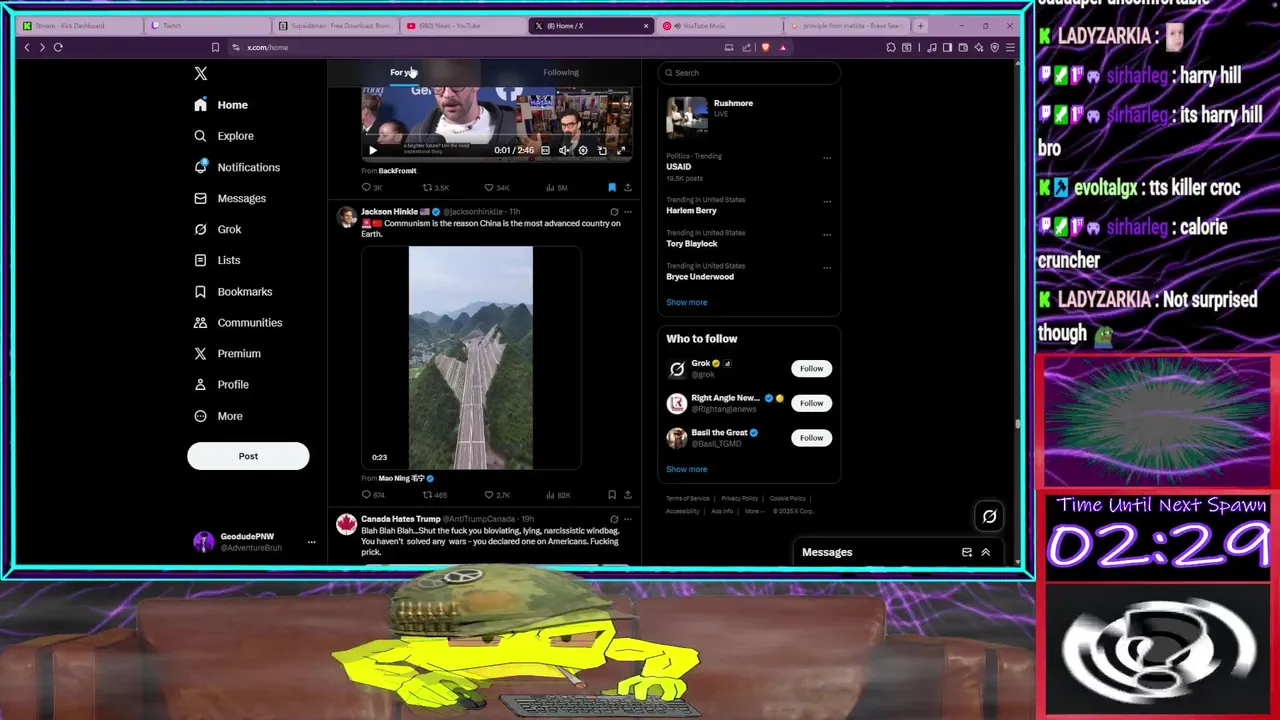
Task: Show more Who to follow suggestions
Action: (687, 469)
